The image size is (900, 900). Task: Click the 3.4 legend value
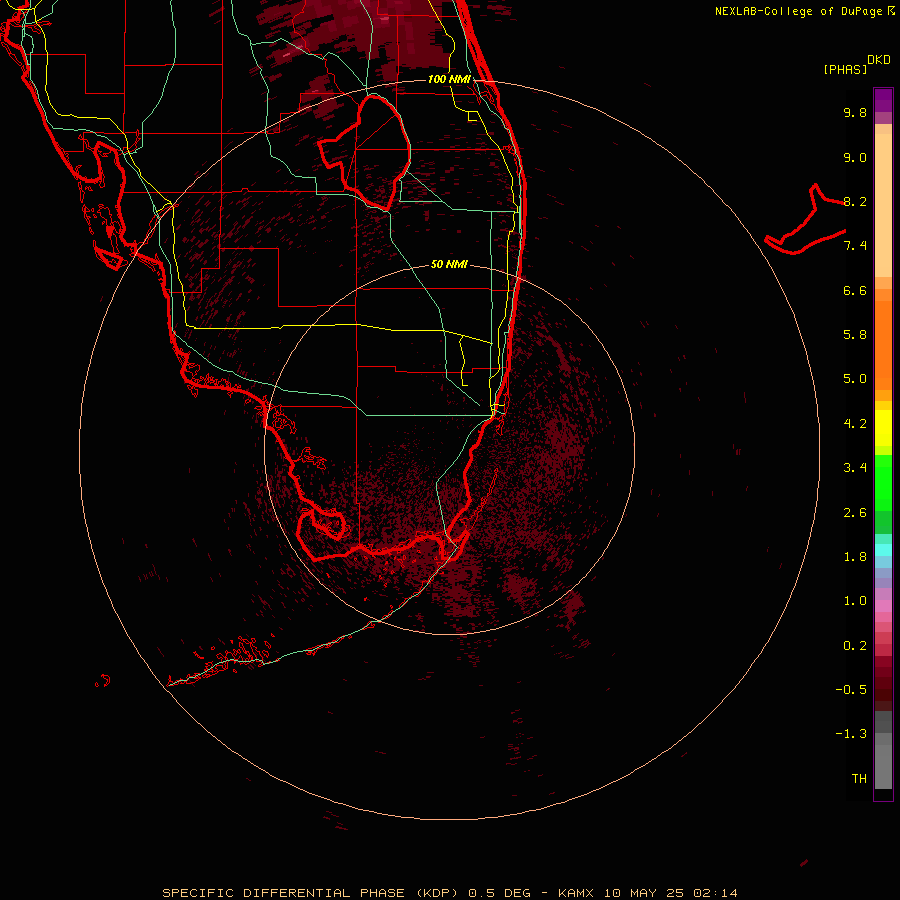tap(855, 468)
